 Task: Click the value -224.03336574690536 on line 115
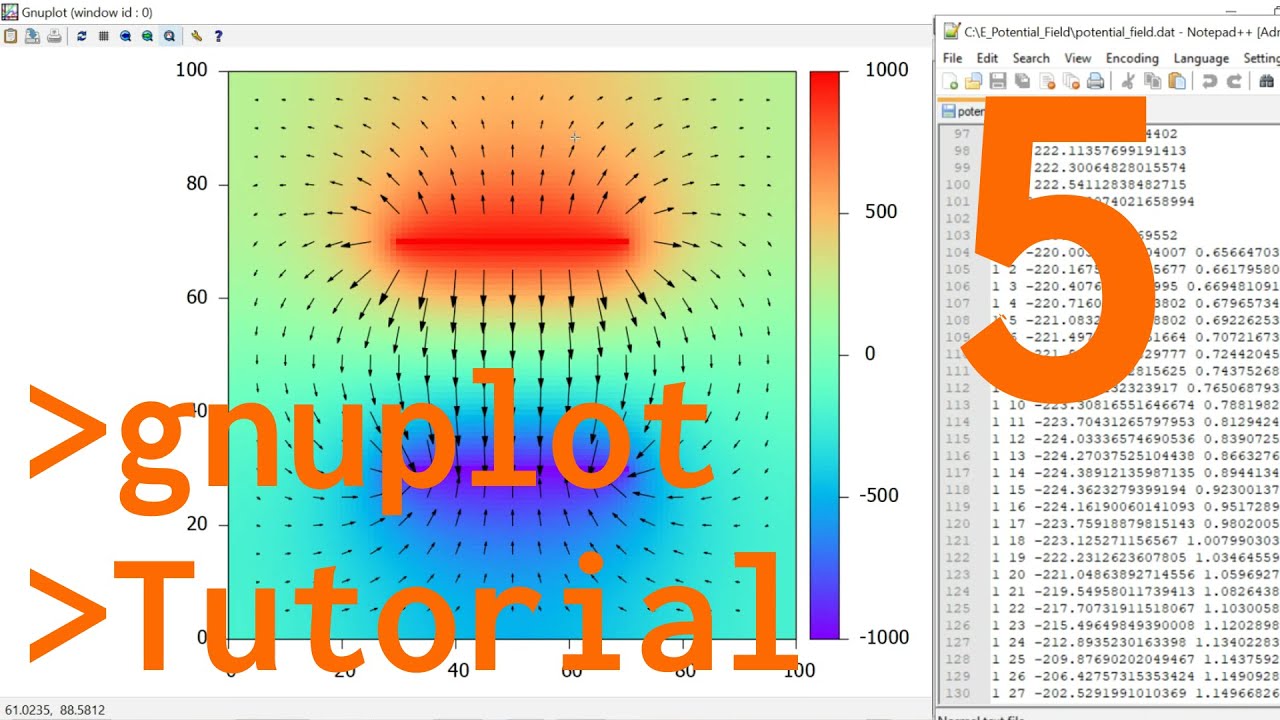click(x=1115, y=439)
